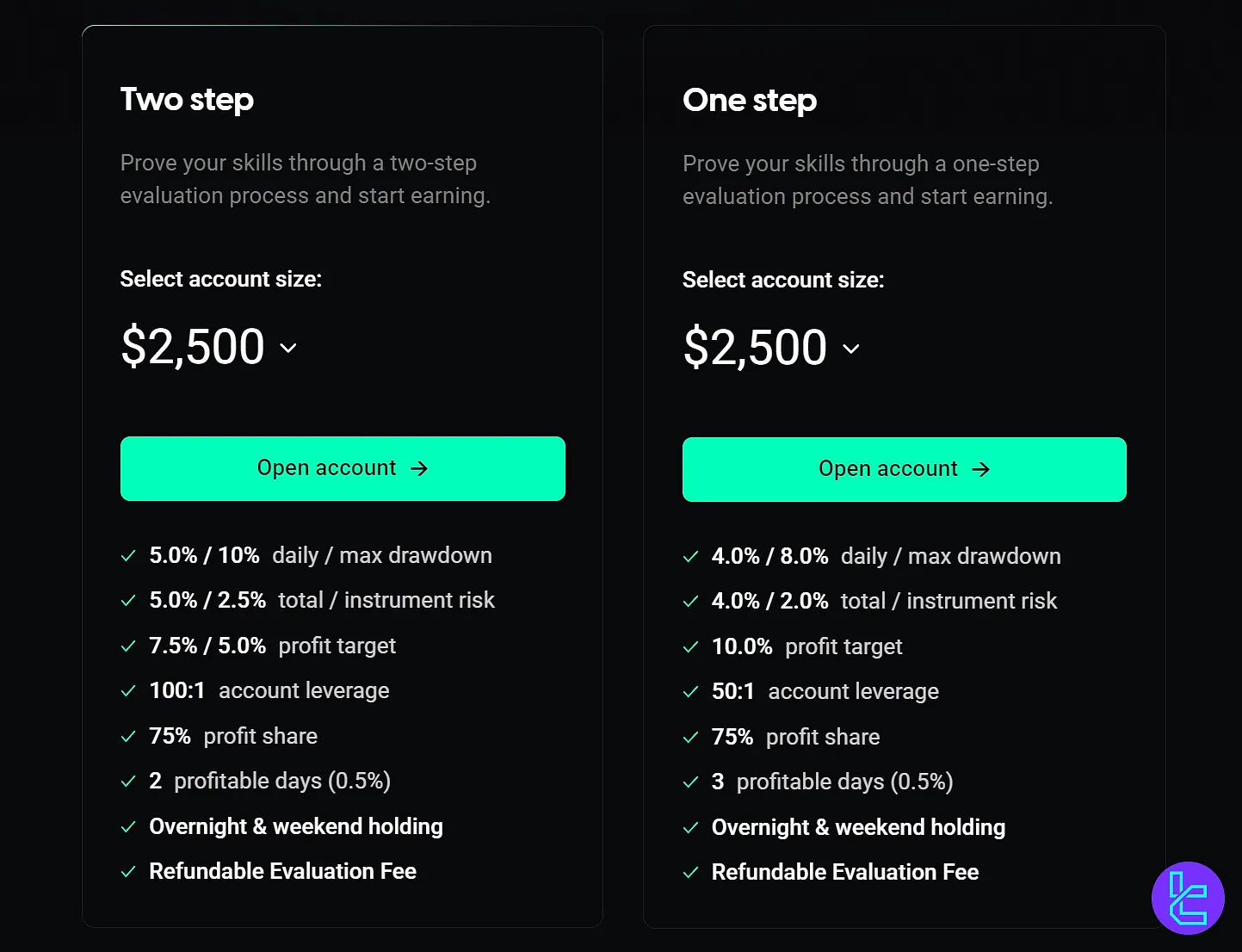Click arrow icon in One step Open account
Image resolution: width=1242 pixels, height=952 pixels.
click(x=980, y=469)
